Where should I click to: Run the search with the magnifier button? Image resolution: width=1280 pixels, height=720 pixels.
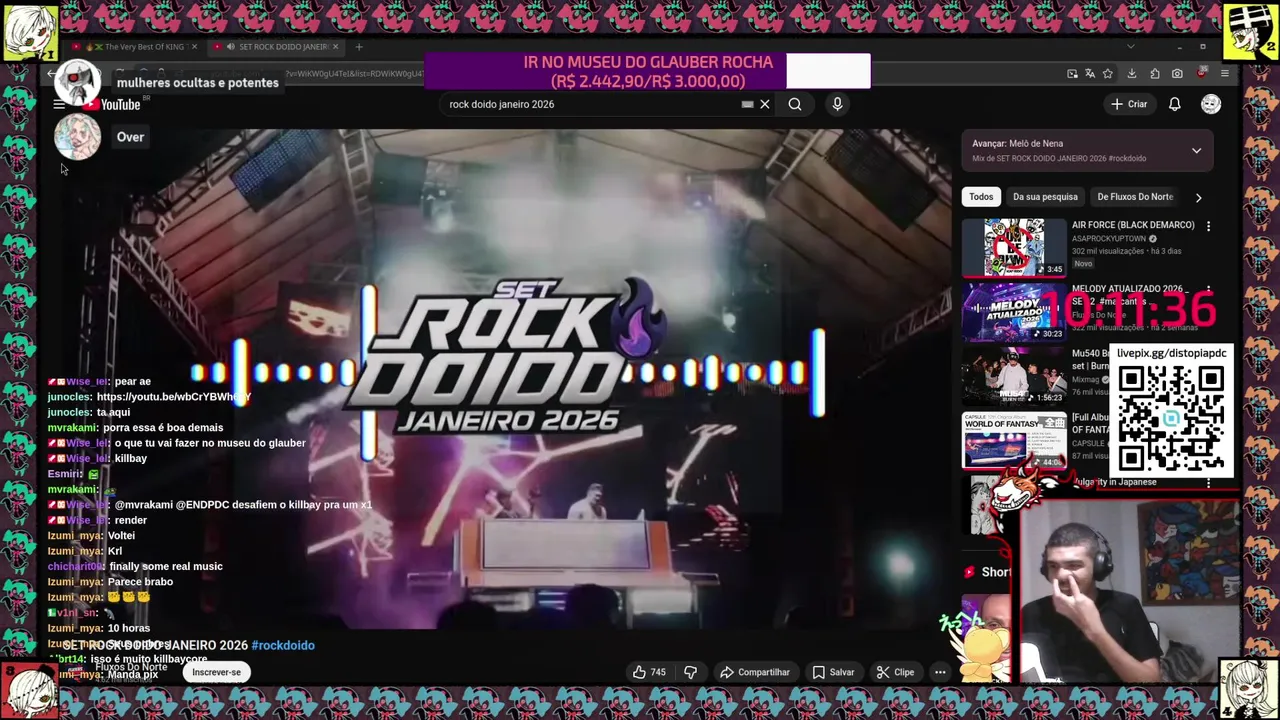(795, 104)
